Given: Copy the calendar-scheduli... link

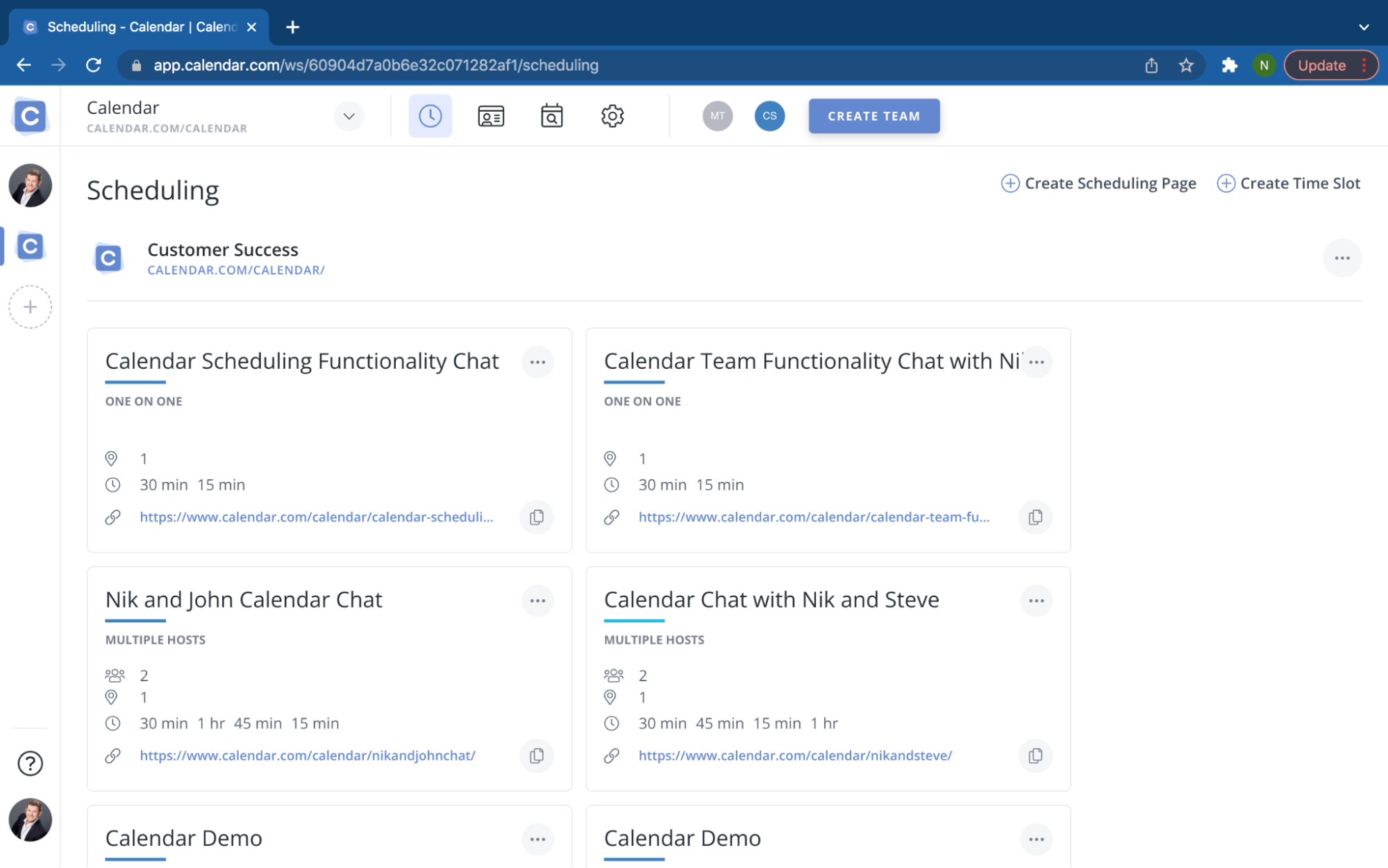Looking at the screenshot, I should (x=536, y=517).
